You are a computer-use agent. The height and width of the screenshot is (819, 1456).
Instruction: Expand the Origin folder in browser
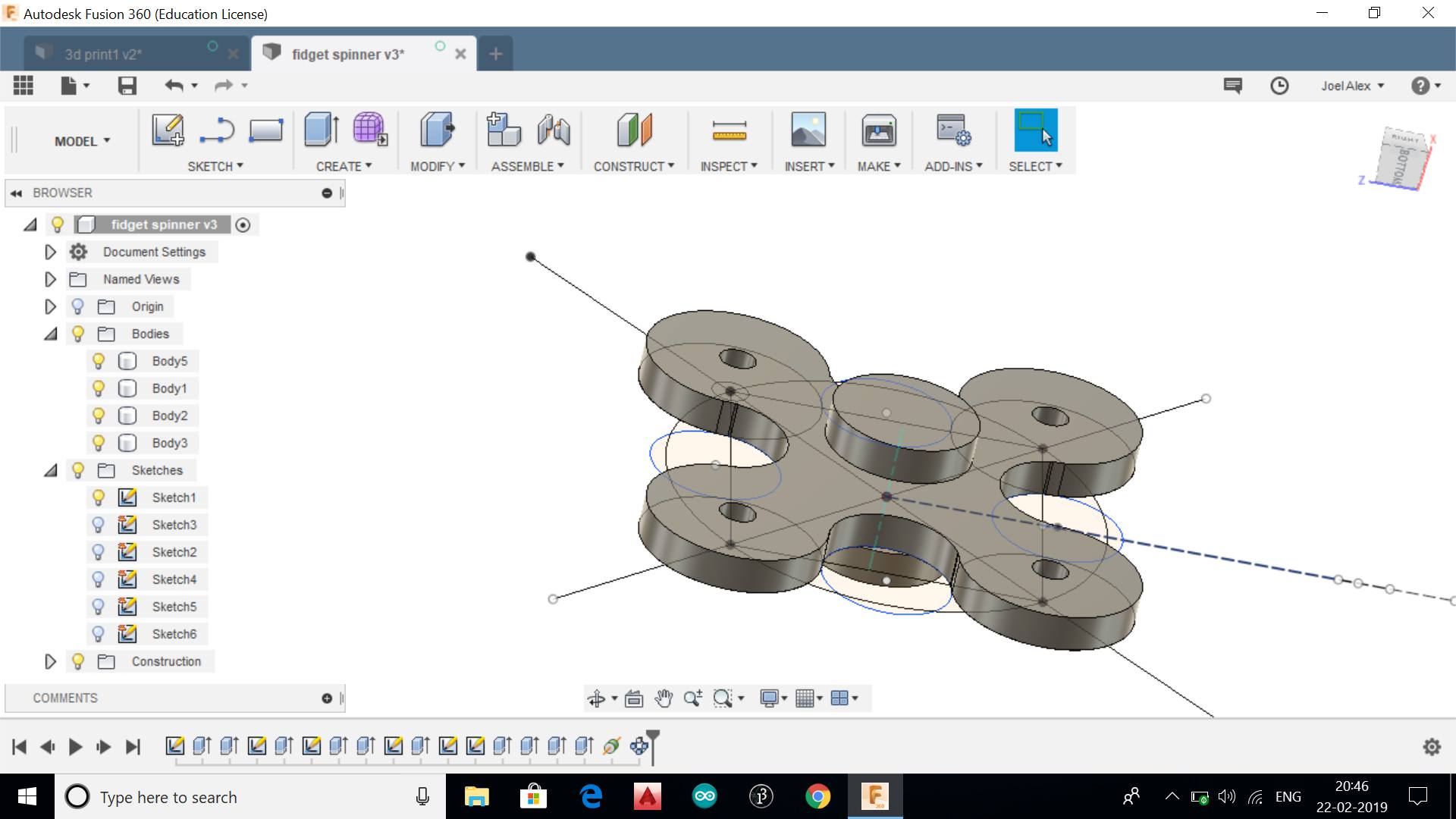pos(50,306)
